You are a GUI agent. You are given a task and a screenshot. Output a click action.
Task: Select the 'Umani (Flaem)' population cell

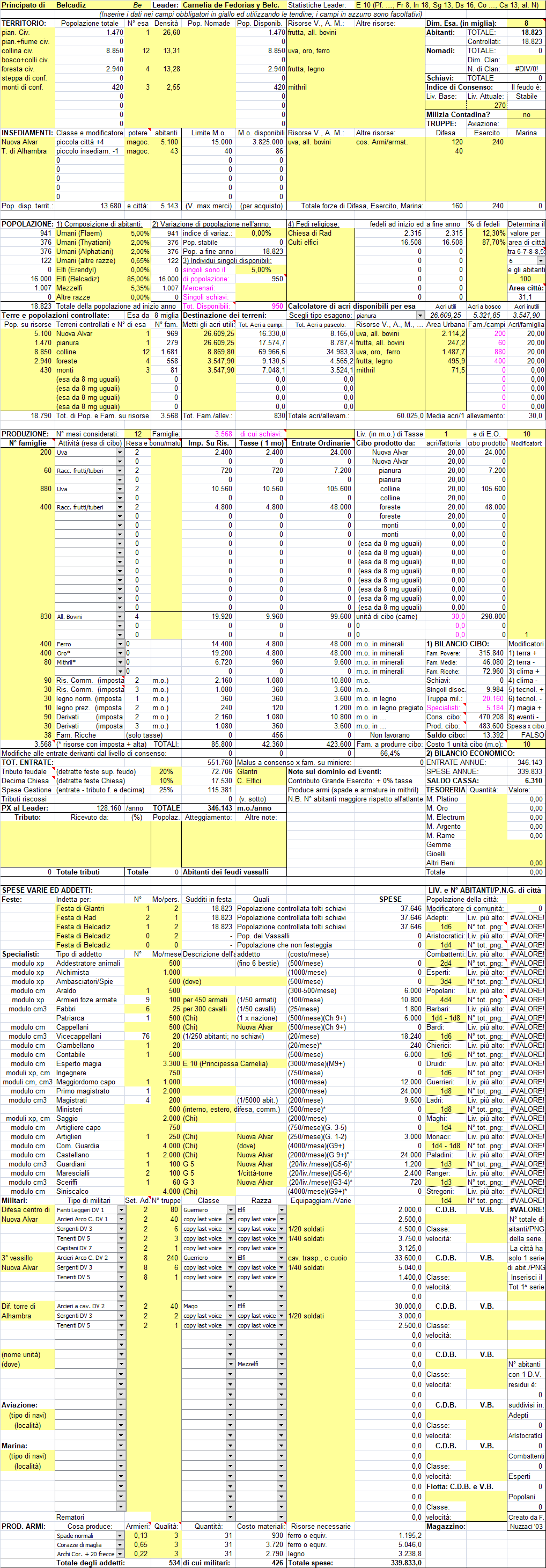pyautogui.click(x=90, y=233)
